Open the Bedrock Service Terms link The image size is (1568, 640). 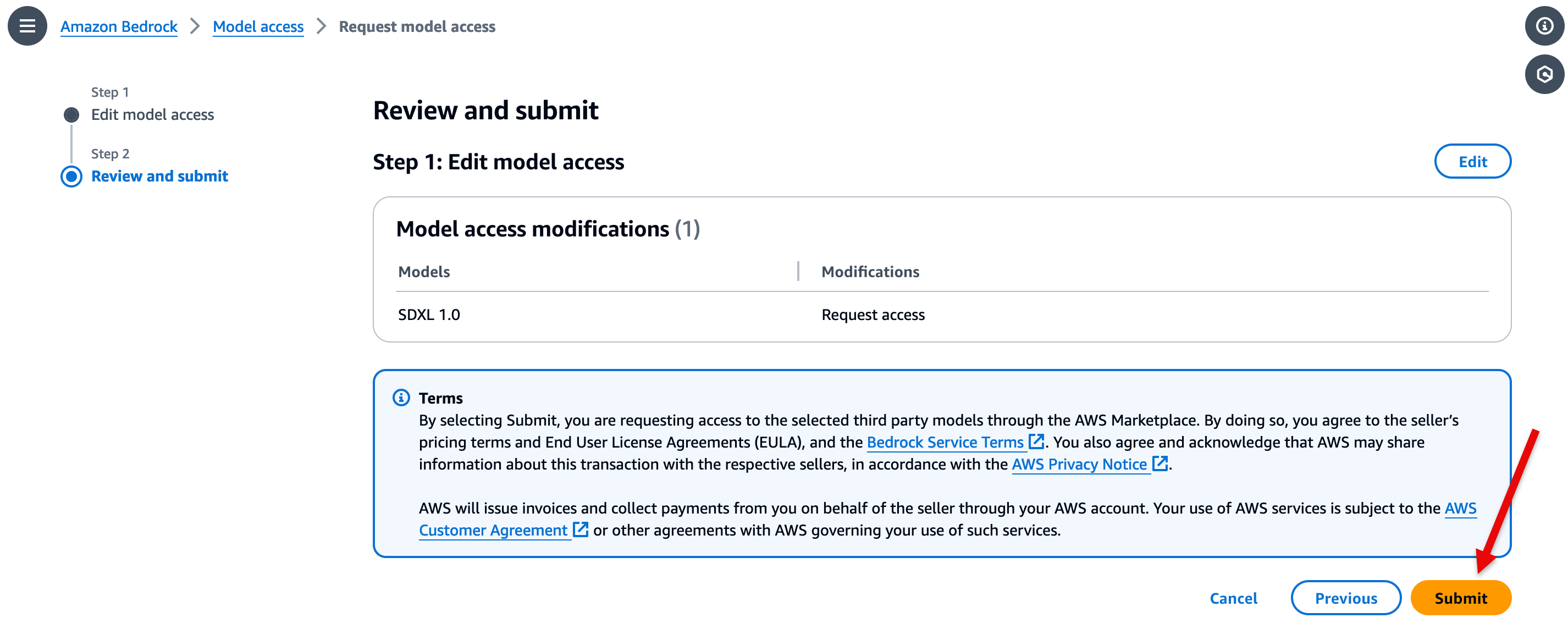pos(945,442)
